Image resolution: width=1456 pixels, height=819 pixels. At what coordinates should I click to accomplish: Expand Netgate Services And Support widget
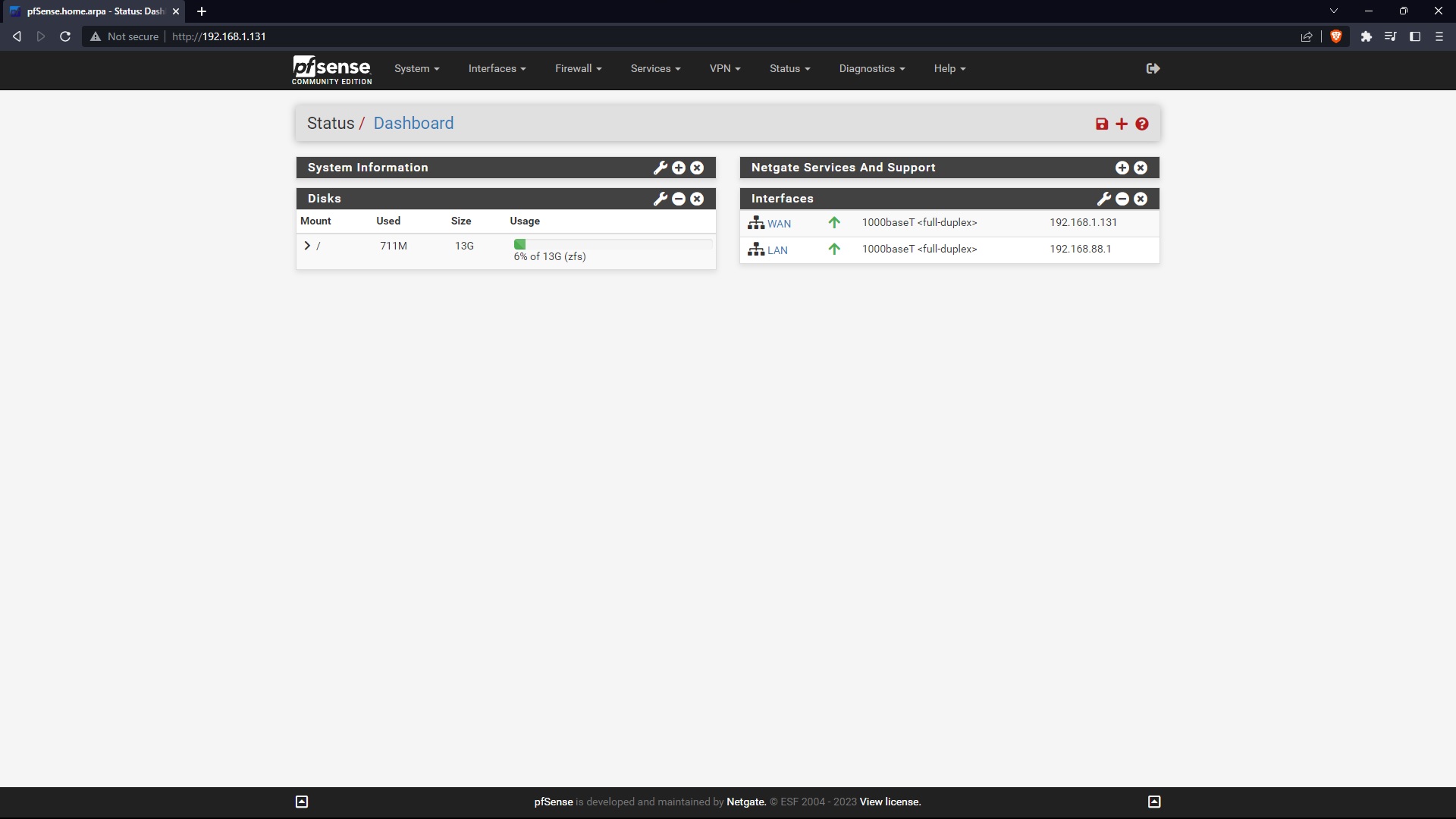pos(1122,168)
